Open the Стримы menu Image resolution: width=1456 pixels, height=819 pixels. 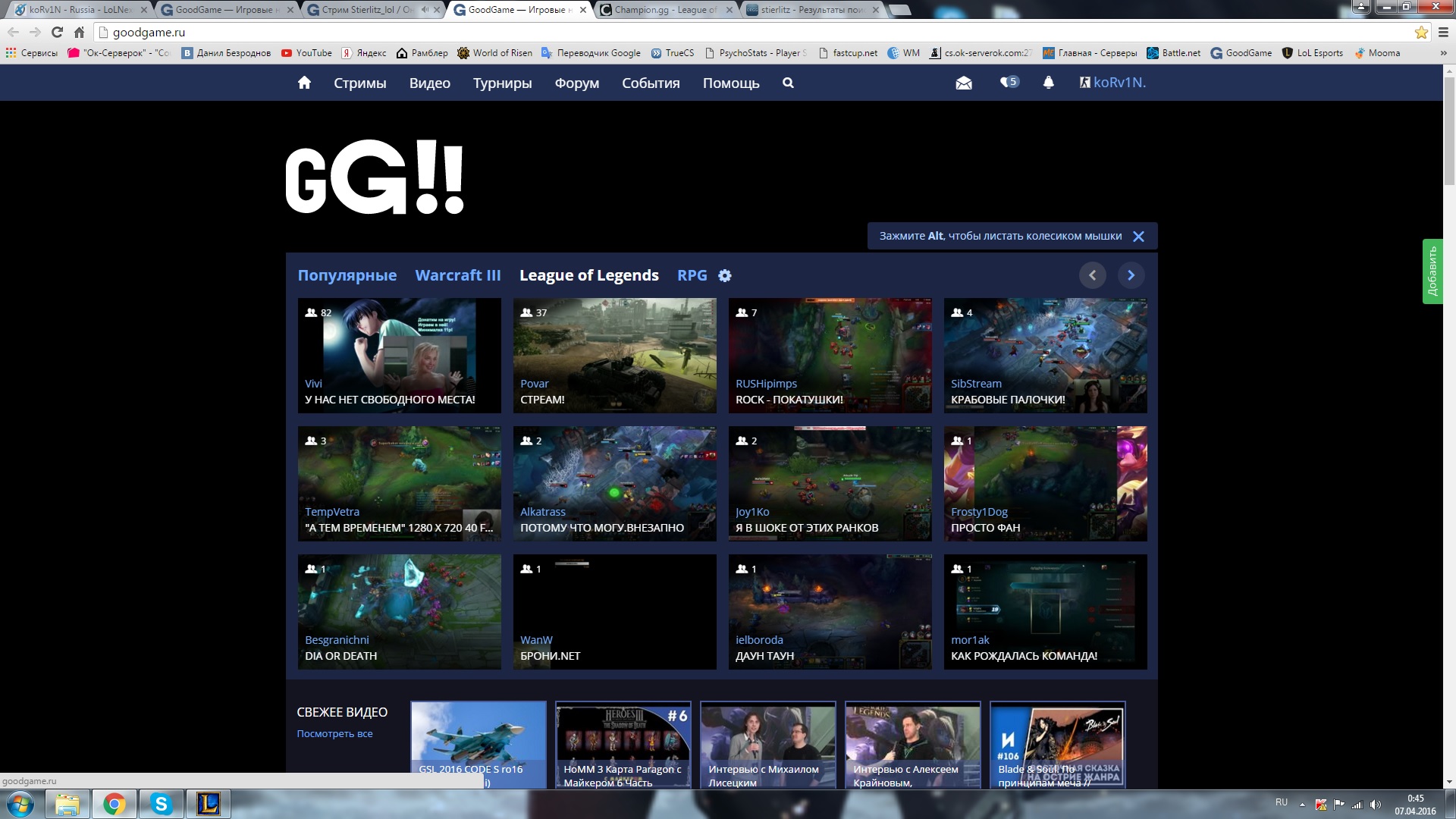click(360, 83)
